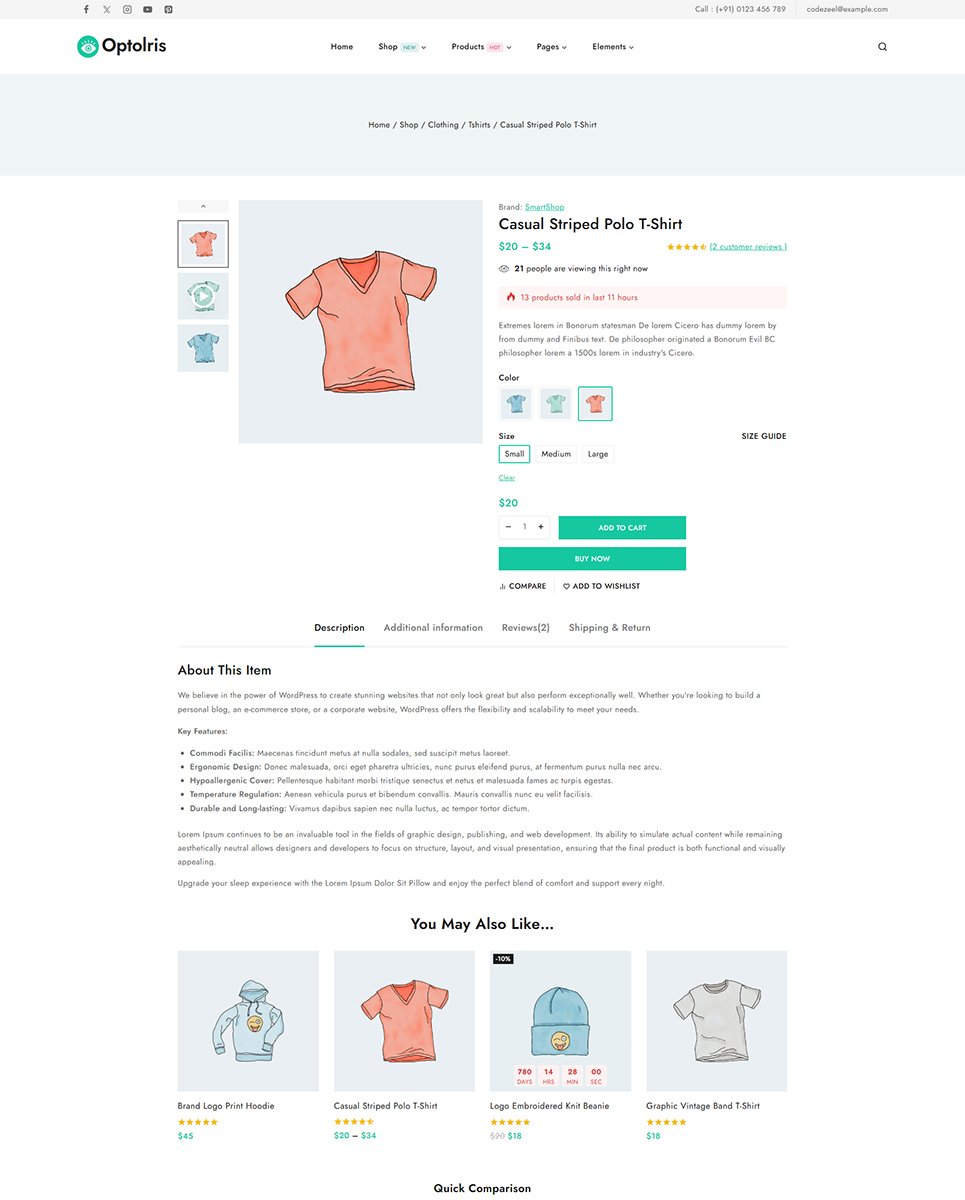Select the Small size option
965x1200 pixels.
514,454
